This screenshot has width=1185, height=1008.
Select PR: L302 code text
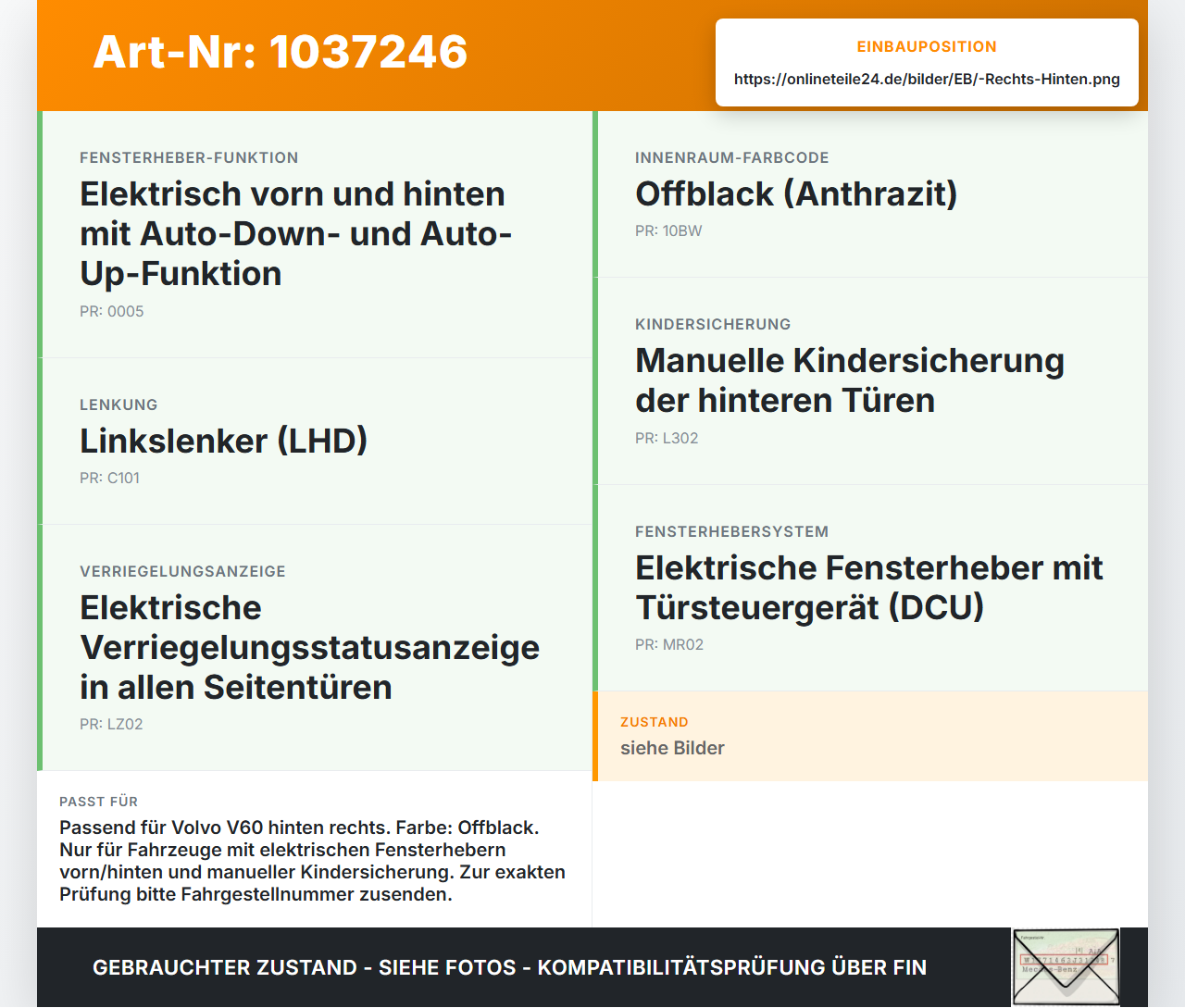click(667, 438)
